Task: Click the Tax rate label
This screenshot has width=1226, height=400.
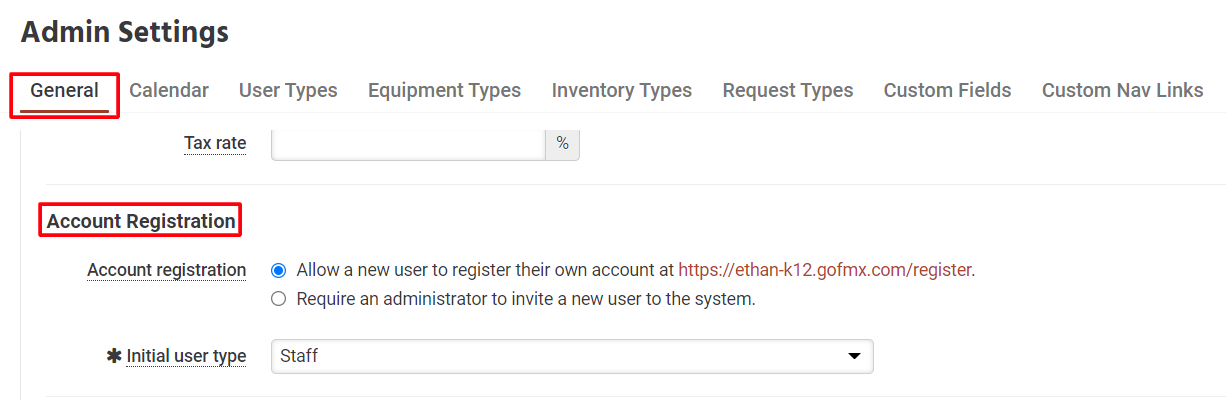Action: (x=215, y=143)
